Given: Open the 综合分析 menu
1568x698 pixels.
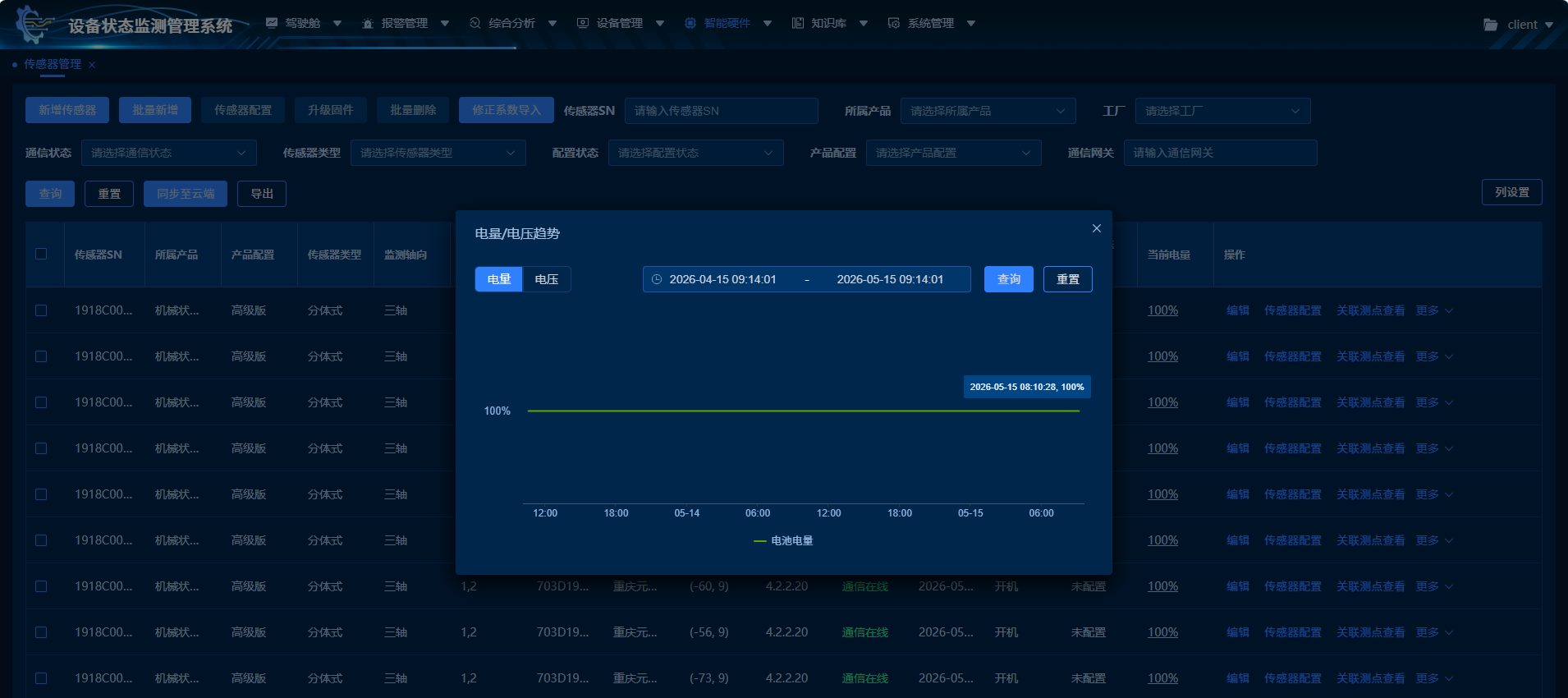Looking at the screenshot, I should (x=513, y=23).
